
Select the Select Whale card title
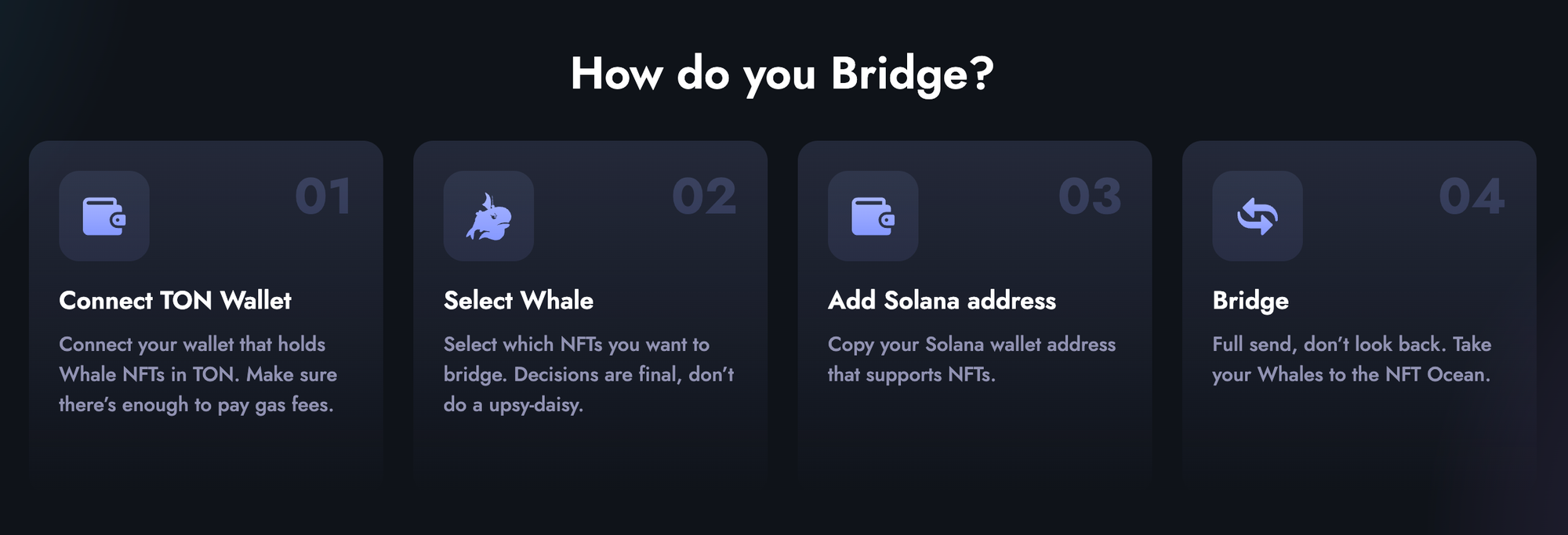click(x=518, y=301)
